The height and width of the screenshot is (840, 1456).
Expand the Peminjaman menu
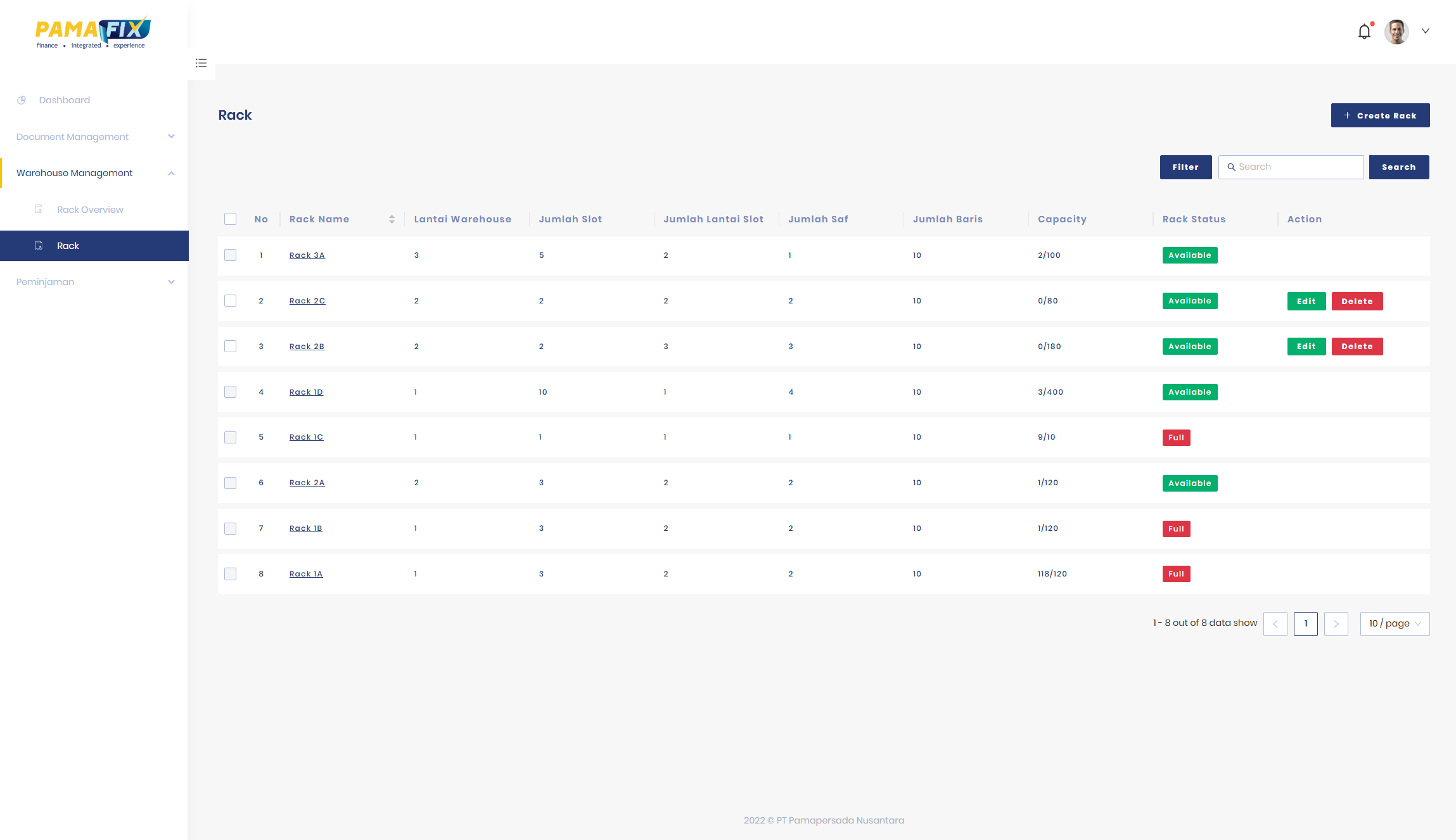[94, 282]
